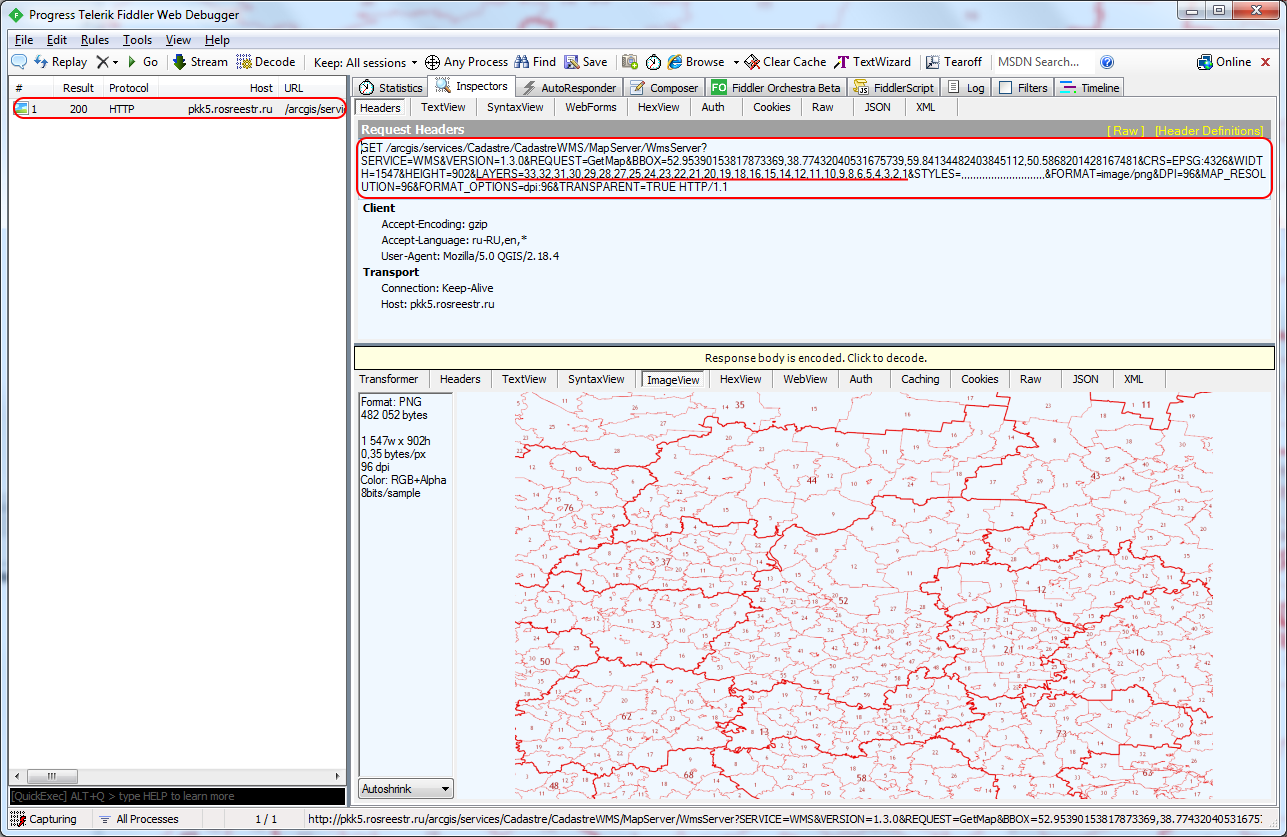Image resolution: width=1287 pixels, height=837 pixels.
Task: Open the Help menu
Action: [x=217, y=40]
